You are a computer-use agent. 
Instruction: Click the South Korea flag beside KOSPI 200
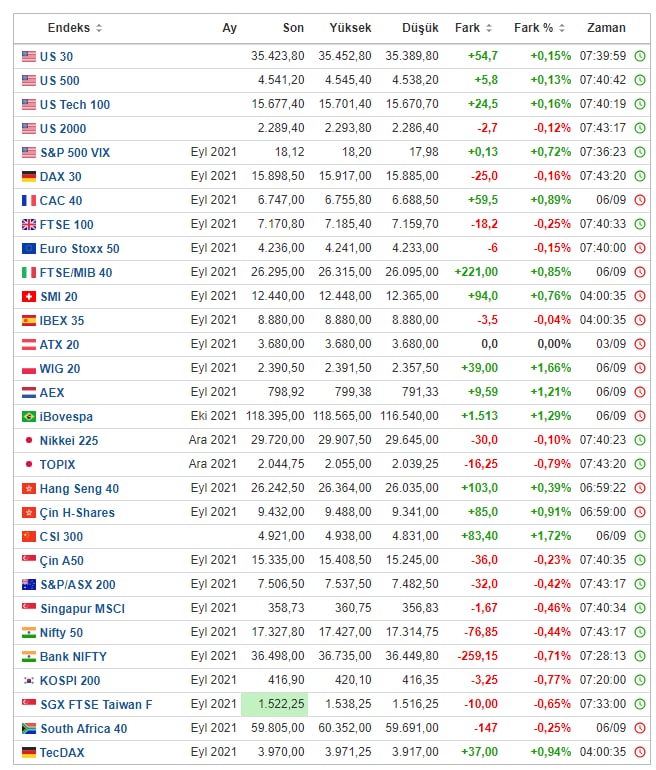(29, 680)
